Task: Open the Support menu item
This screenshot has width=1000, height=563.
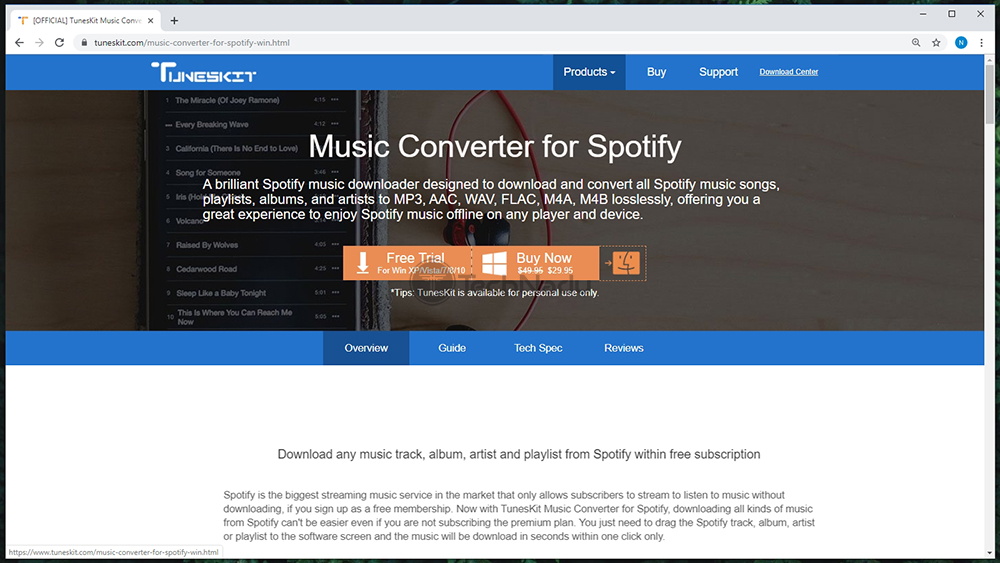Action: [718, 72]
